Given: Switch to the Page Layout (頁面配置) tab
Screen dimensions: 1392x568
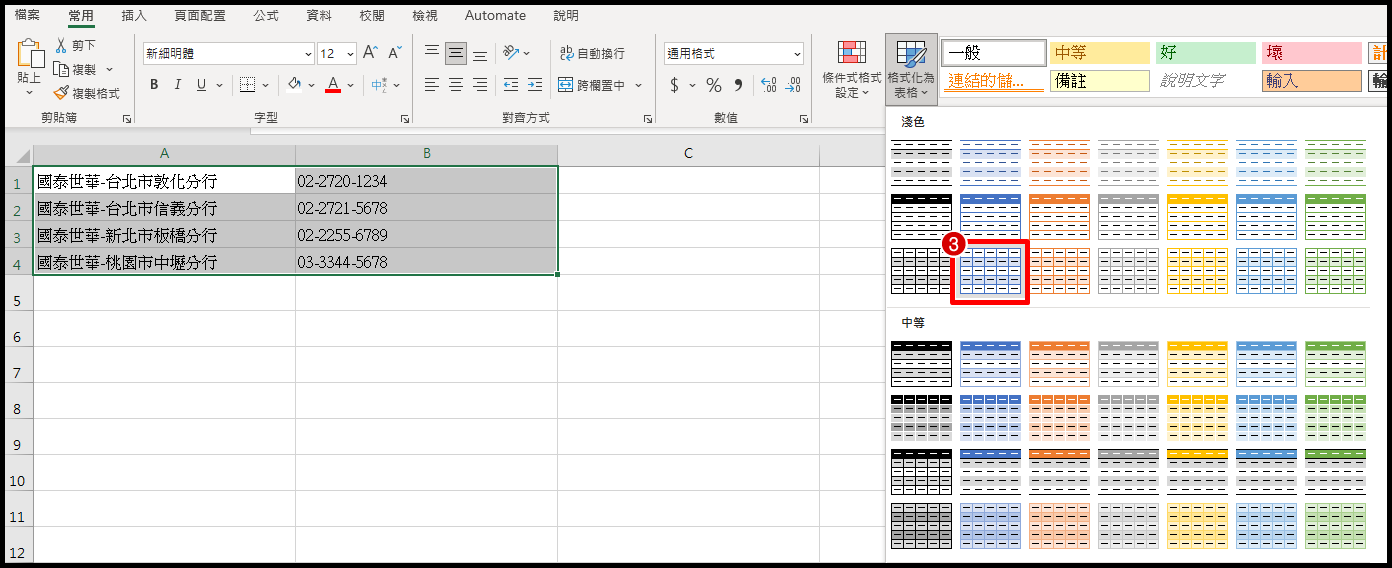Looking at the screenshot, I should click(199, 15).
